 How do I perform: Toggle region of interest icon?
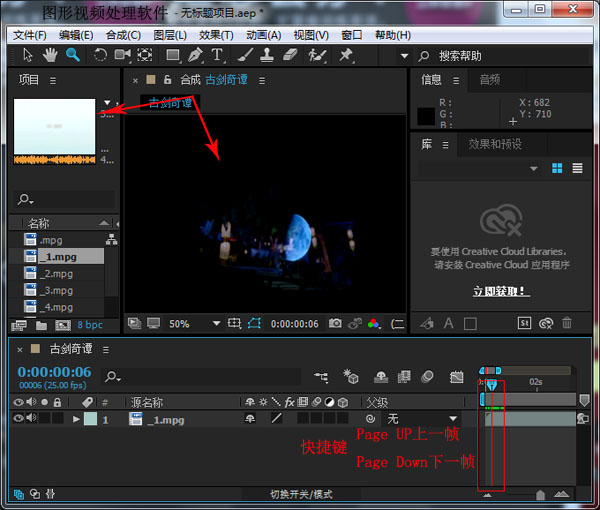click(234, 324)
